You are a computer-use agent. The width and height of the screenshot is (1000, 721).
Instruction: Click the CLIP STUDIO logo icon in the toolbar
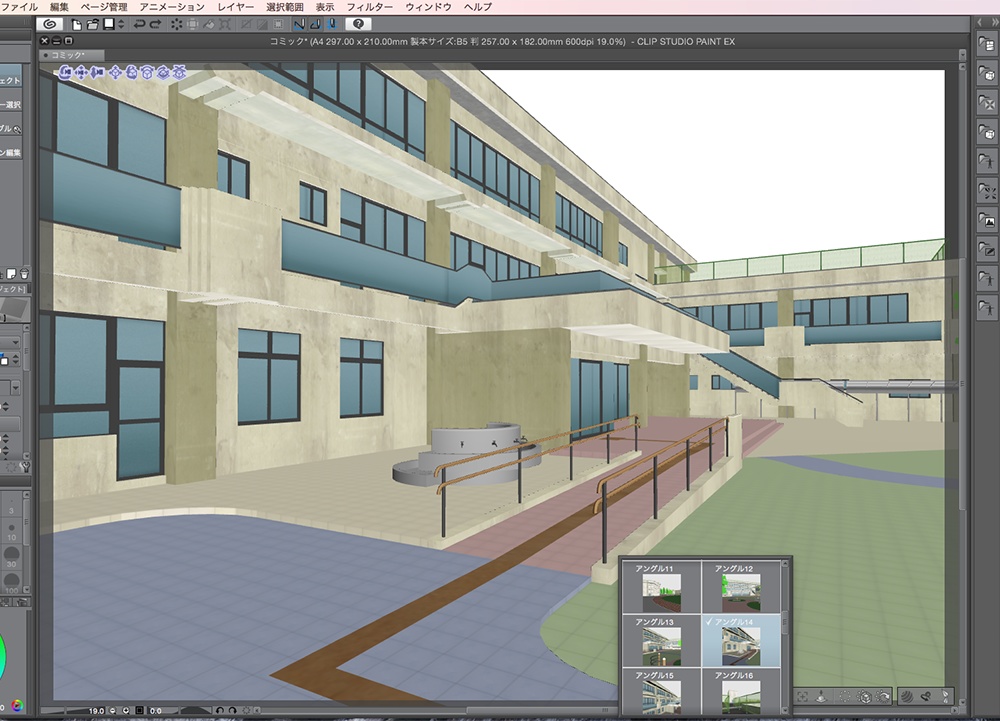(49, 24)
